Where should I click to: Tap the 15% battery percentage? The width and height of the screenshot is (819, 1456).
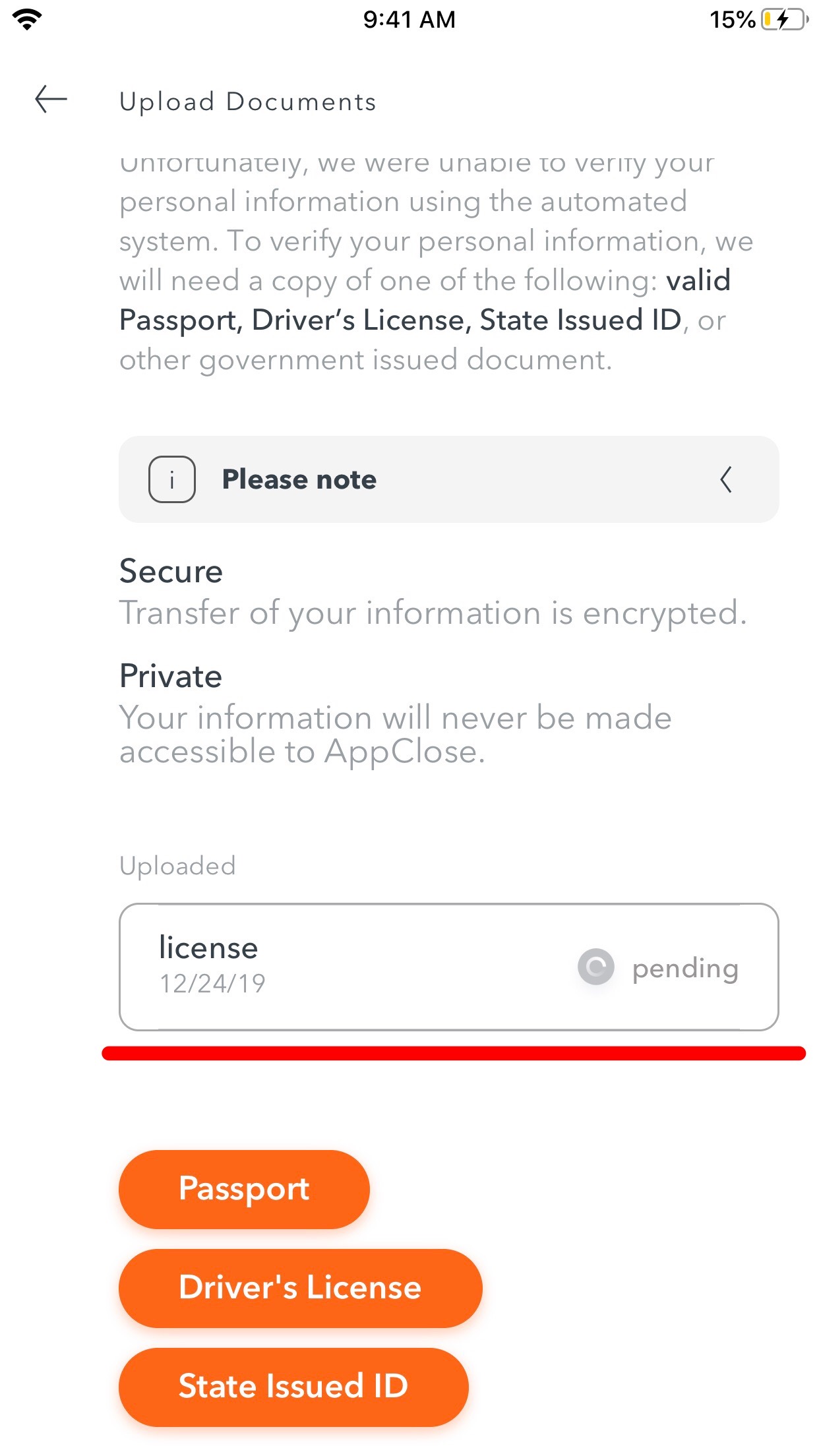coord(732,19)
